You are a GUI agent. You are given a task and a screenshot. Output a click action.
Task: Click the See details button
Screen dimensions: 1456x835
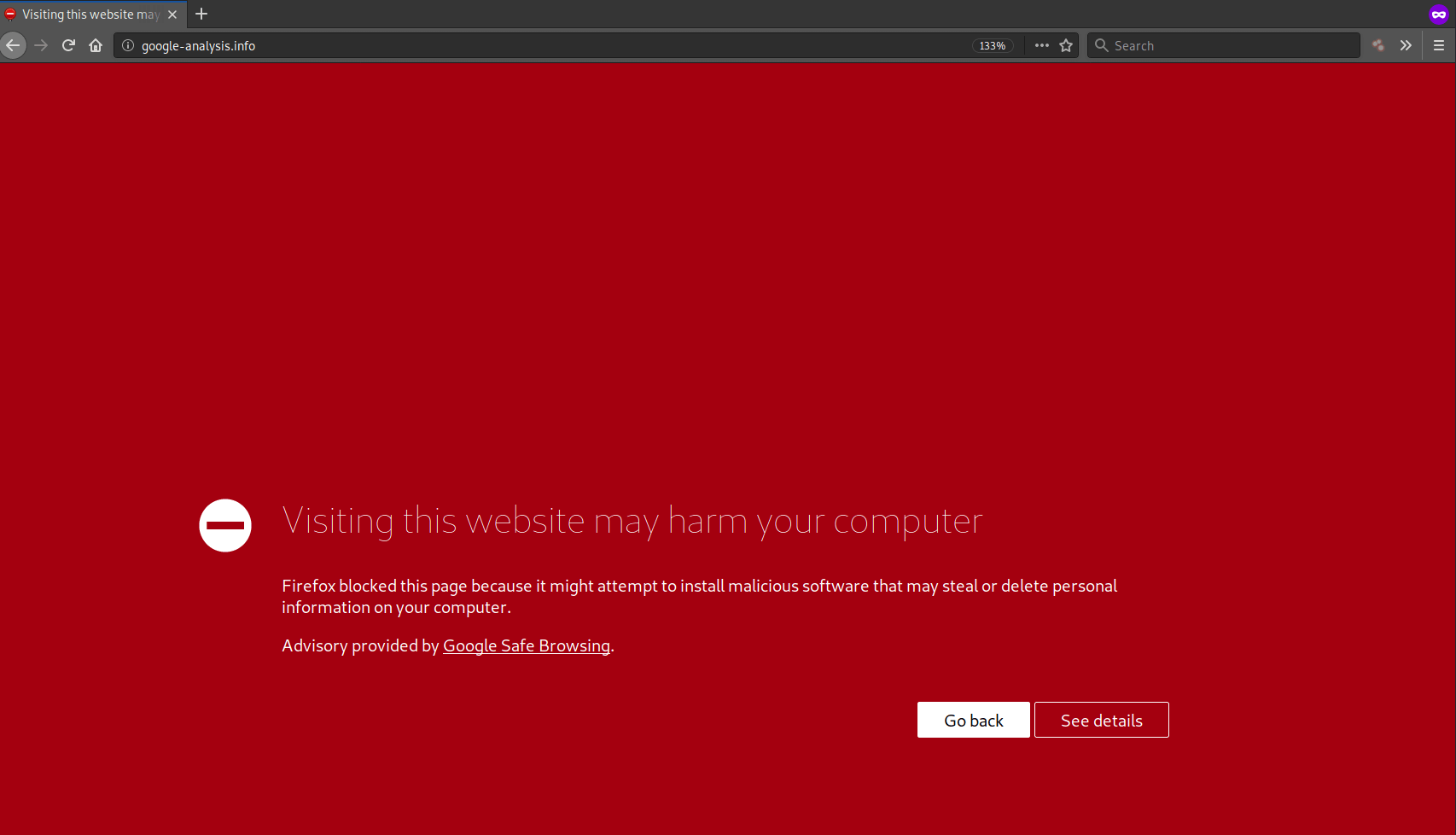pyautogui.click(x=1101, y=720)
